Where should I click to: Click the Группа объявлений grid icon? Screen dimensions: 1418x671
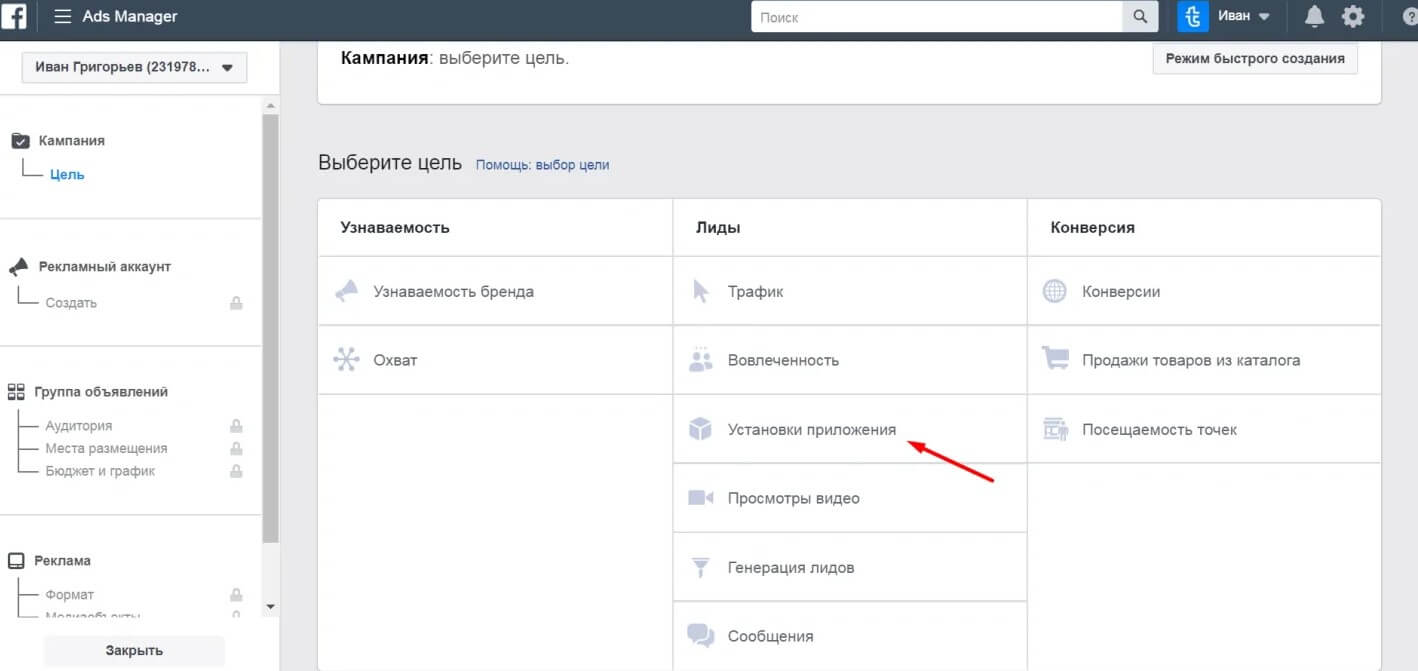tap(16, 392)
